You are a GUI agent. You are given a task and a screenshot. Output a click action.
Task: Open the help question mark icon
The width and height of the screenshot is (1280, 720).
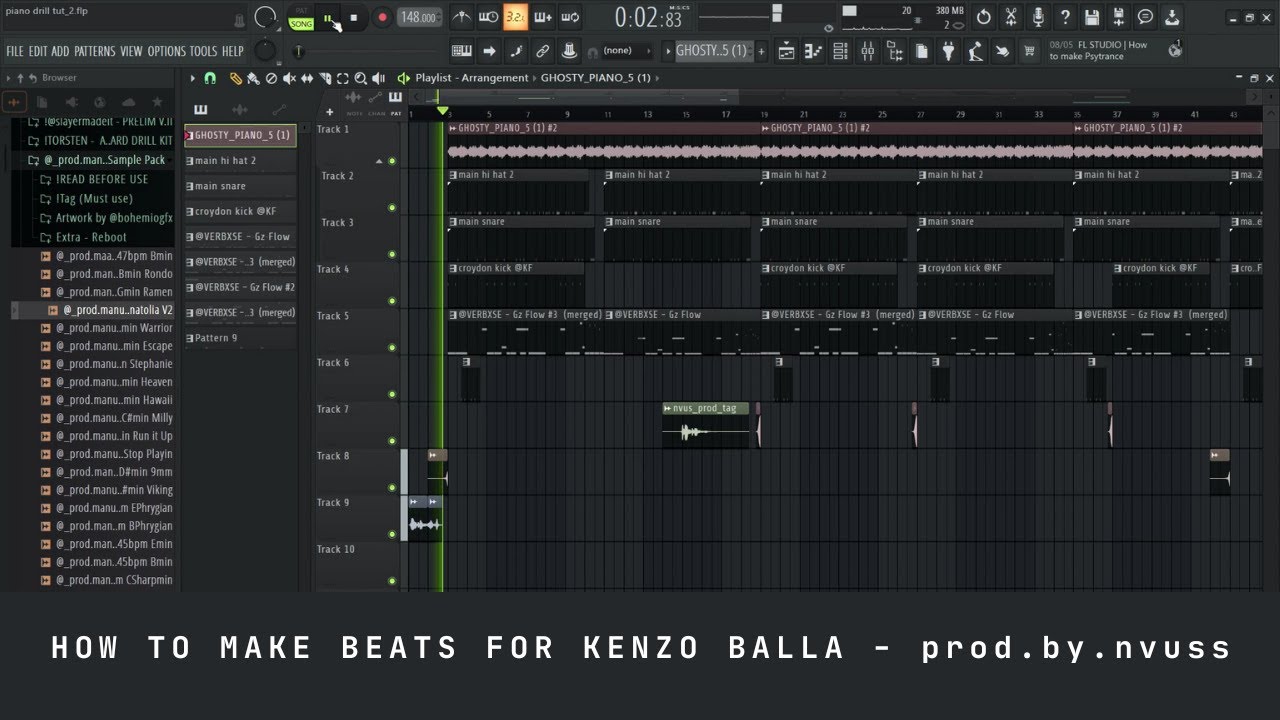tap(1065, 17)
